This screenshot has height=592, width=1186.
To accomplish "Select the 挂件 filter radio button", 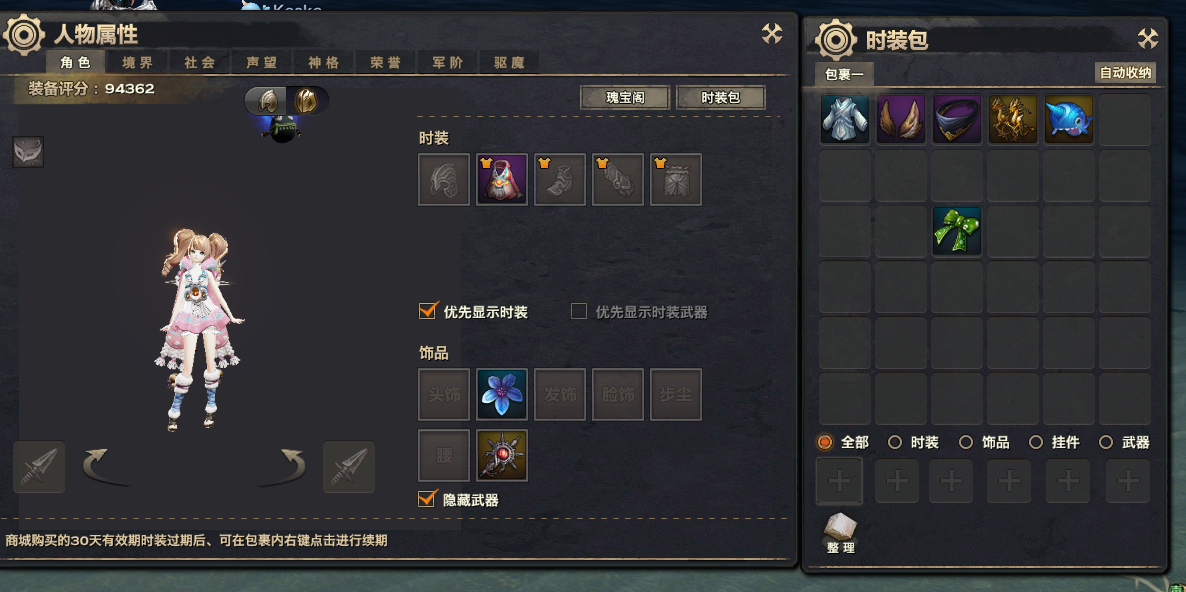I will click(x=1035, y=442).
